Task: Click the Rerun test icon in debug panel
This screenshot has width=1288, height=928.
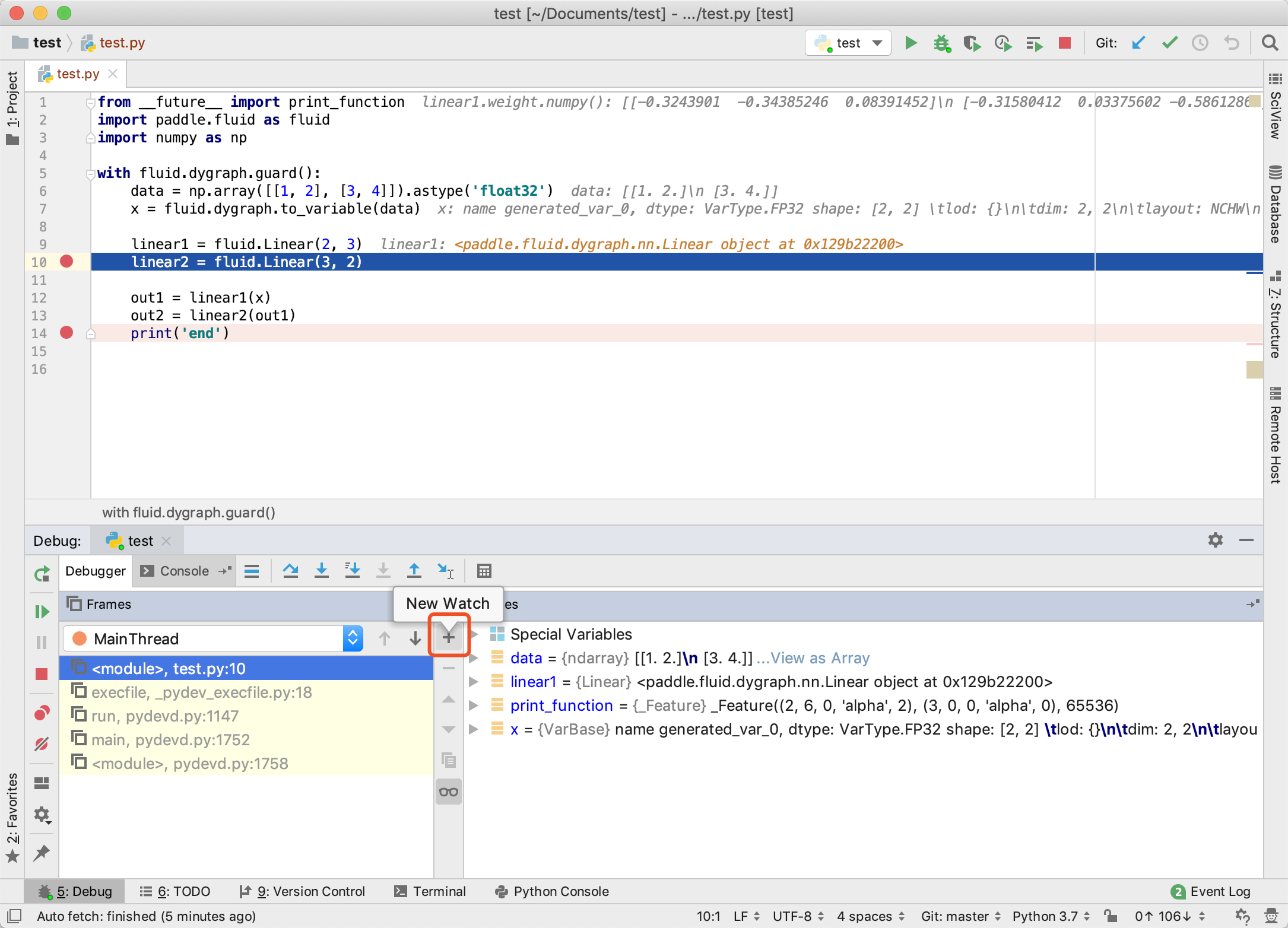Action: point(42,574)
